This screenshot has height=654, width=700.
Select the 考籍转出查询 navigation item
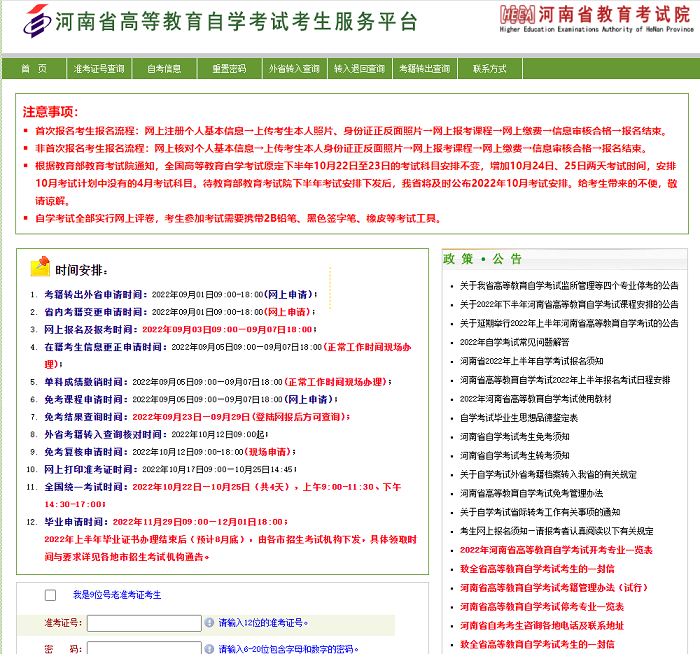[424, 69]
